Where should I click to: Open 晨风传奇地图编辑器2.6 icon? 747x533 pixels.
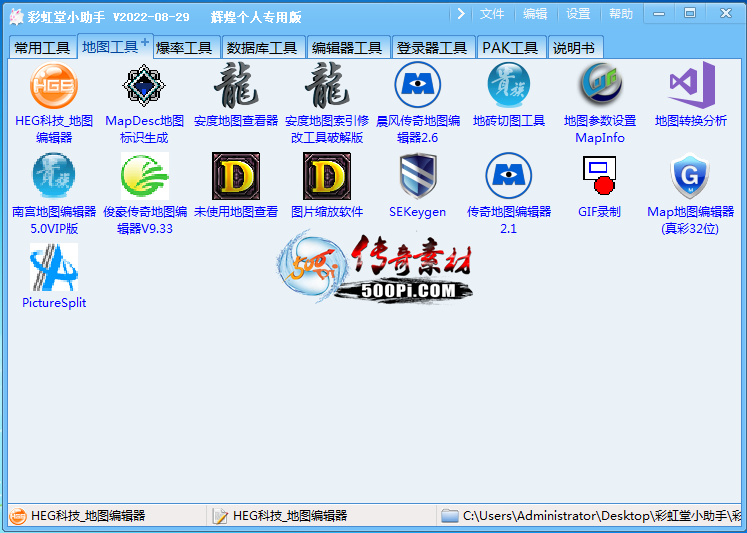418,86
